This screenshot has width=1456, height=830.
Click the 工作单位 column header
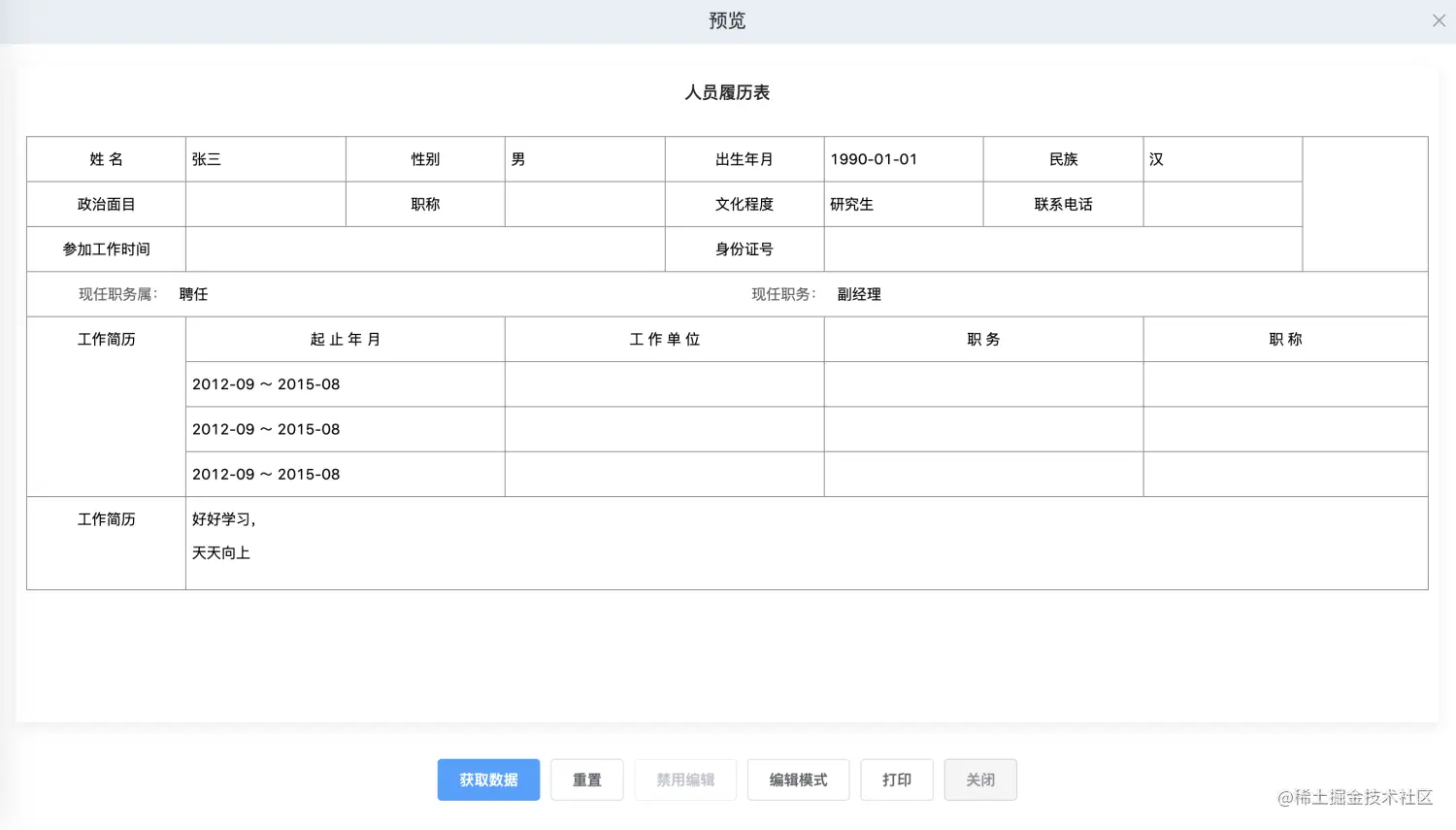(x=665, y=339)
